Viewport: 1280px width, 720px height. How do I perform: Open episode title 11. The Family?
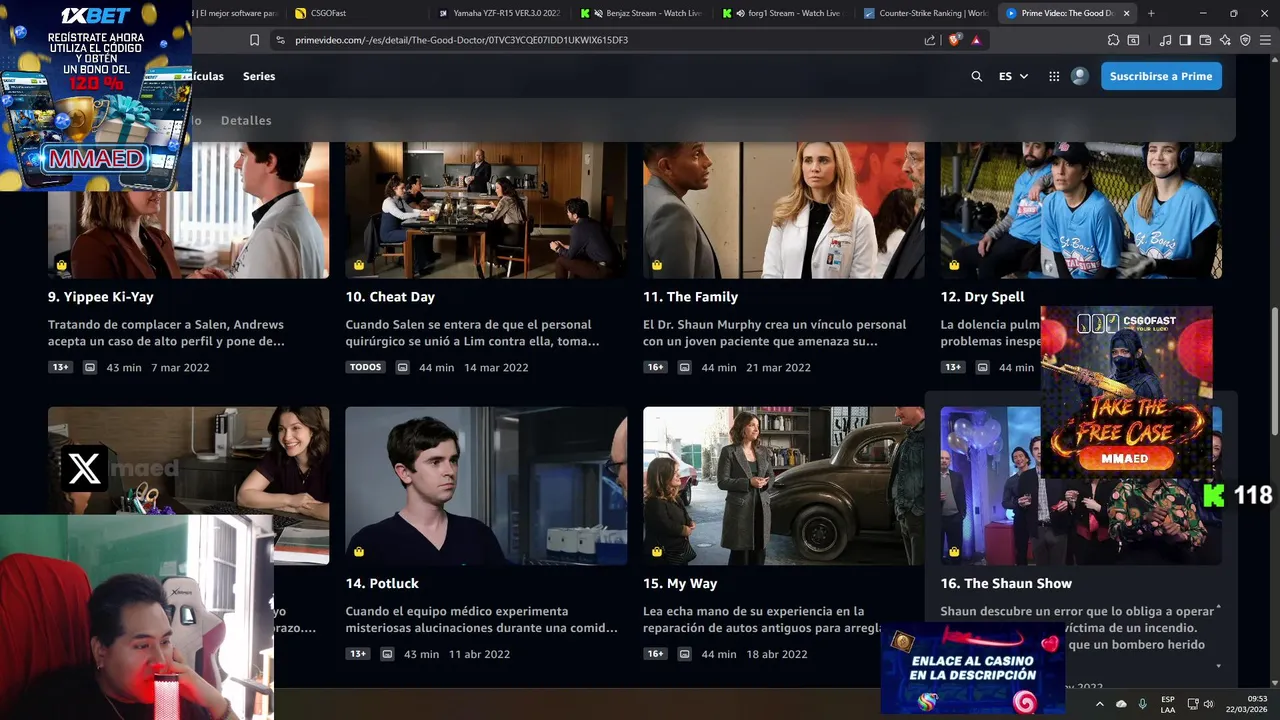[690, 297]
